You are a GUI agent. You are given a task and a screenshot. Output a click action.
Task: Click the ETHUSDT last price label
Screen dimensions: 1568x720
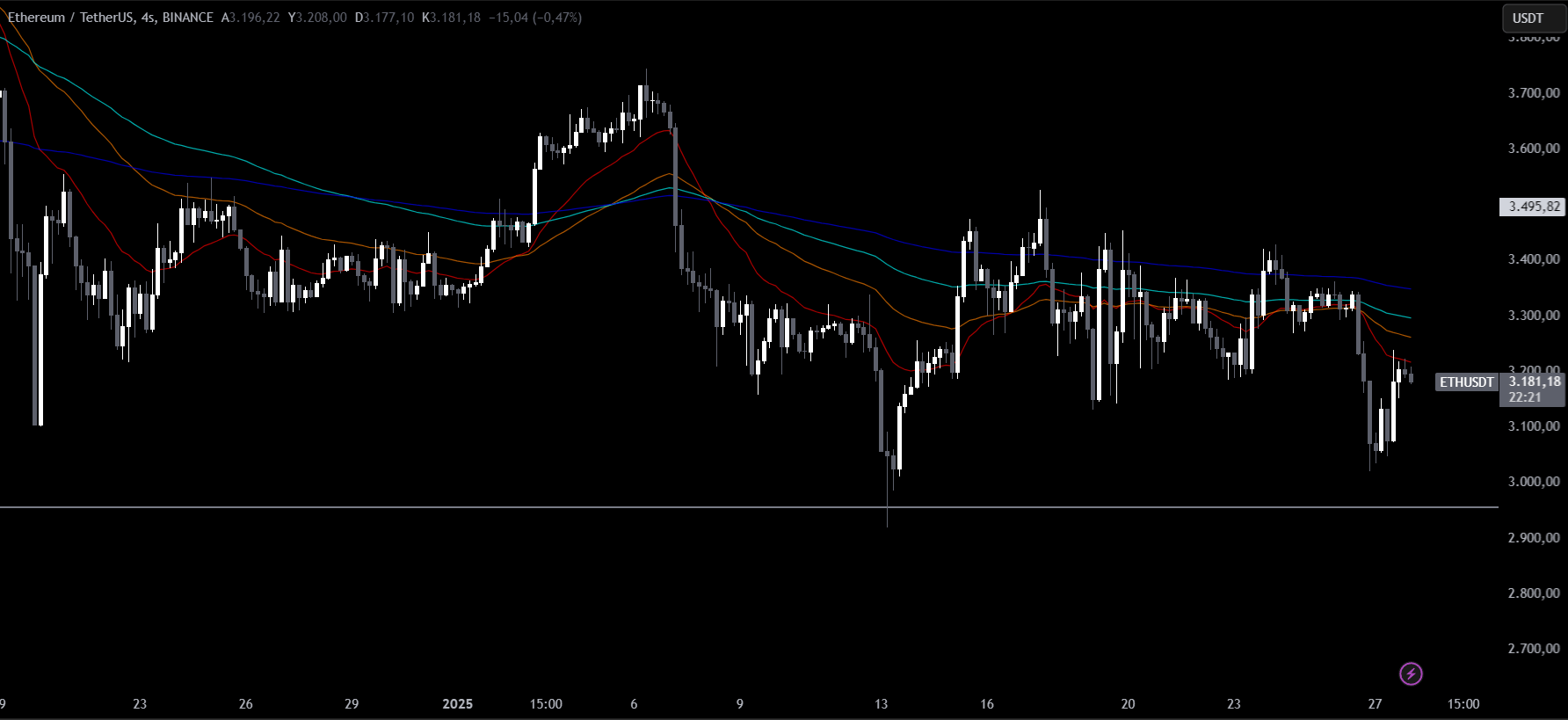(x=1467, y=382)
